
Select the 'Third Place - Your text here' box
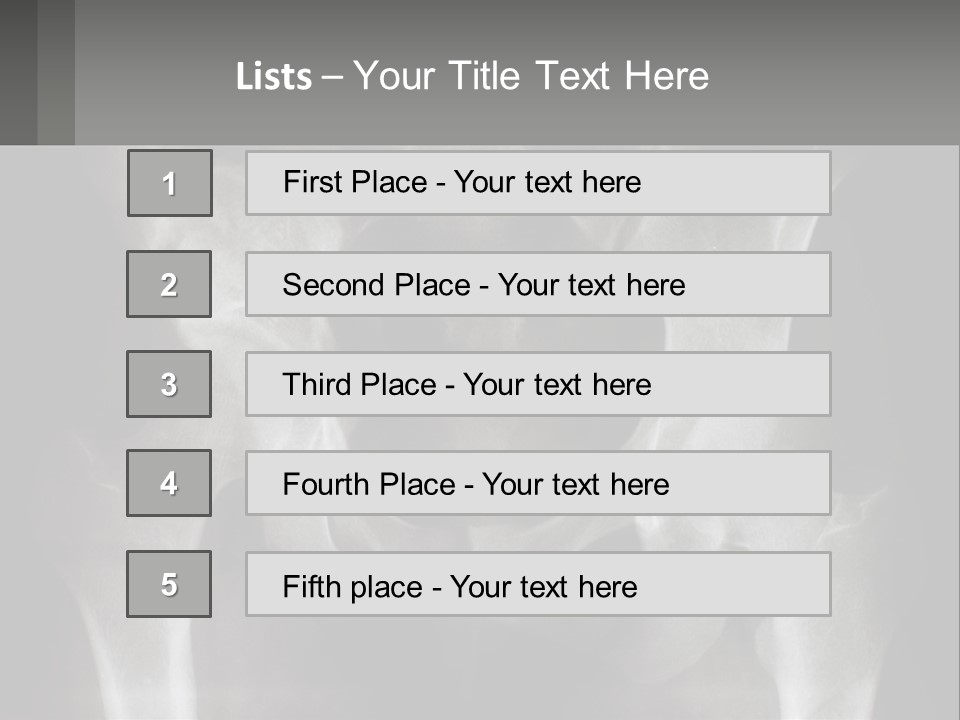pos(538,384)
